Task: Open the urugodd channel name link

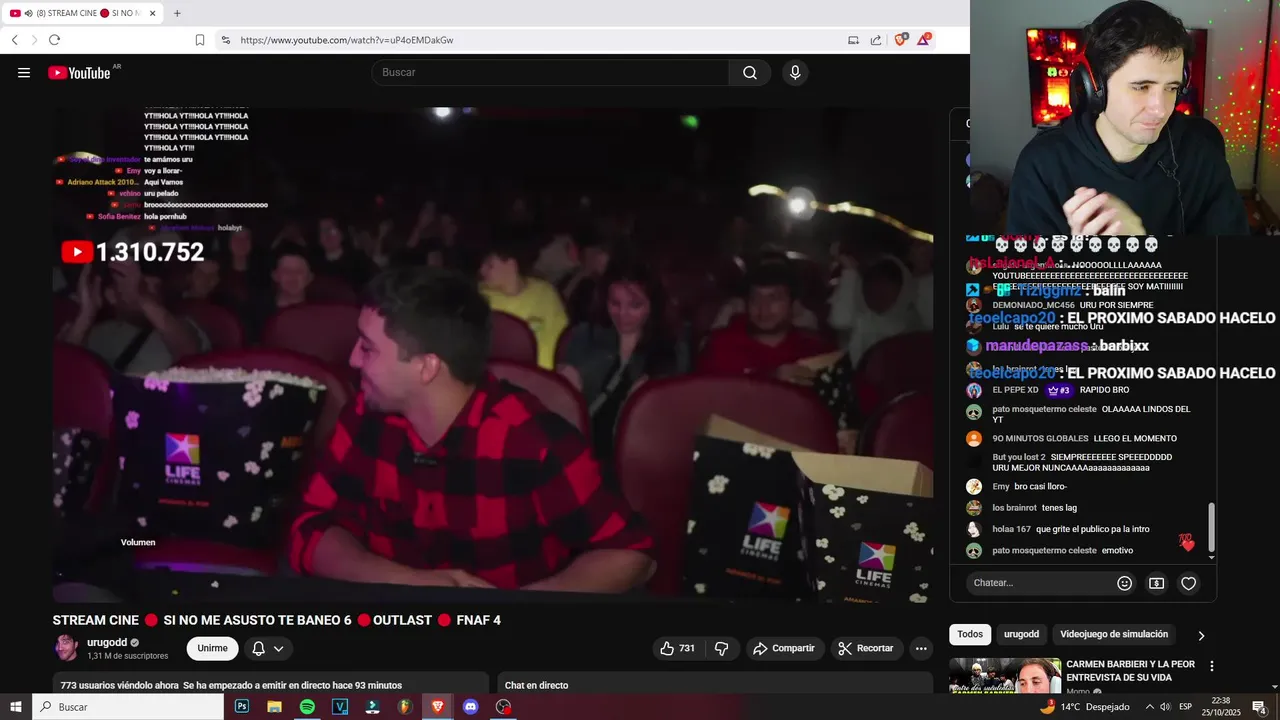Action: (x=107, y=642)
